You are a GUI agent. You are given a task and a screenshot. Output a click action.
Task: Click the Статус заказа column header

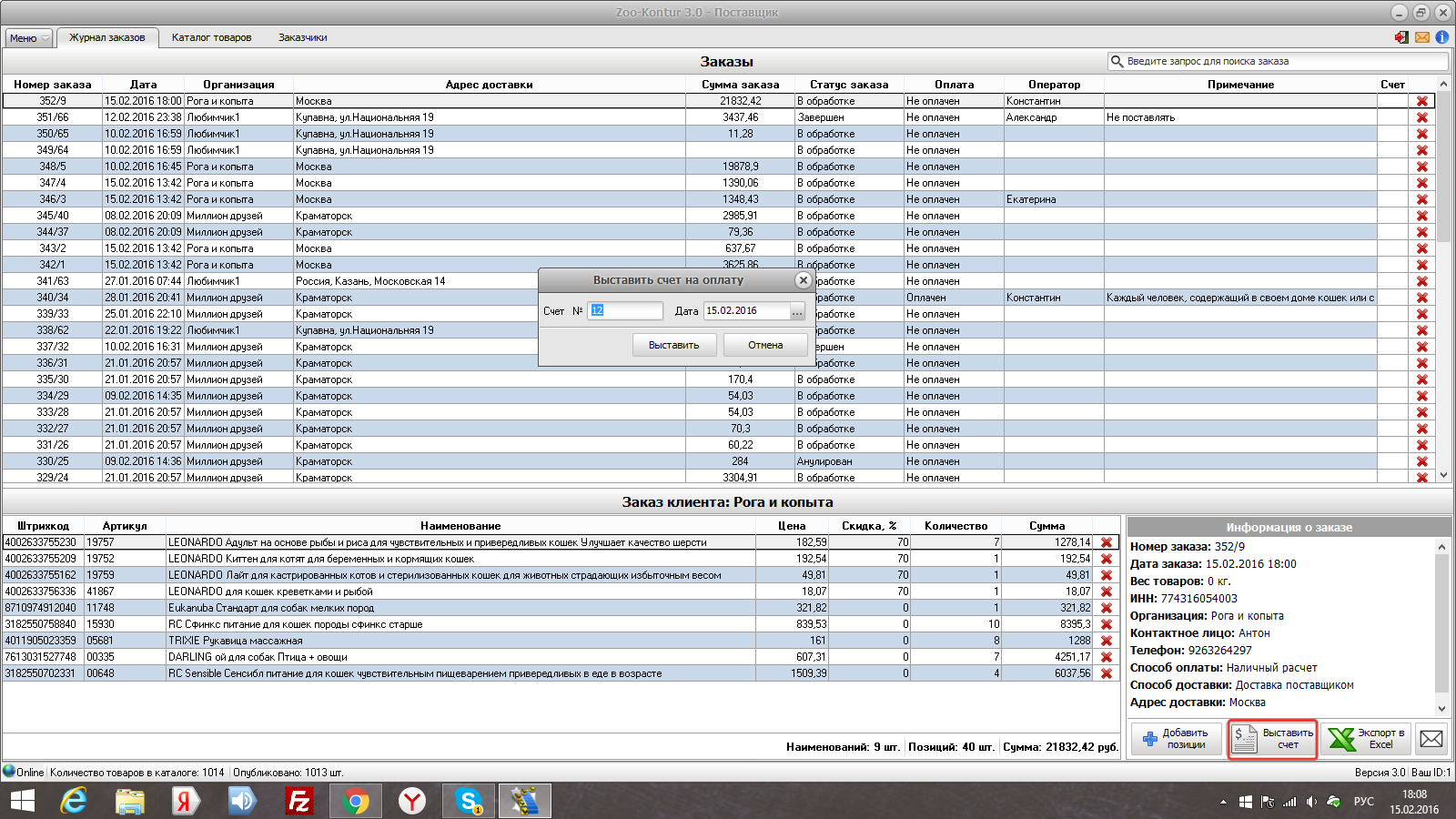[849, 85]
